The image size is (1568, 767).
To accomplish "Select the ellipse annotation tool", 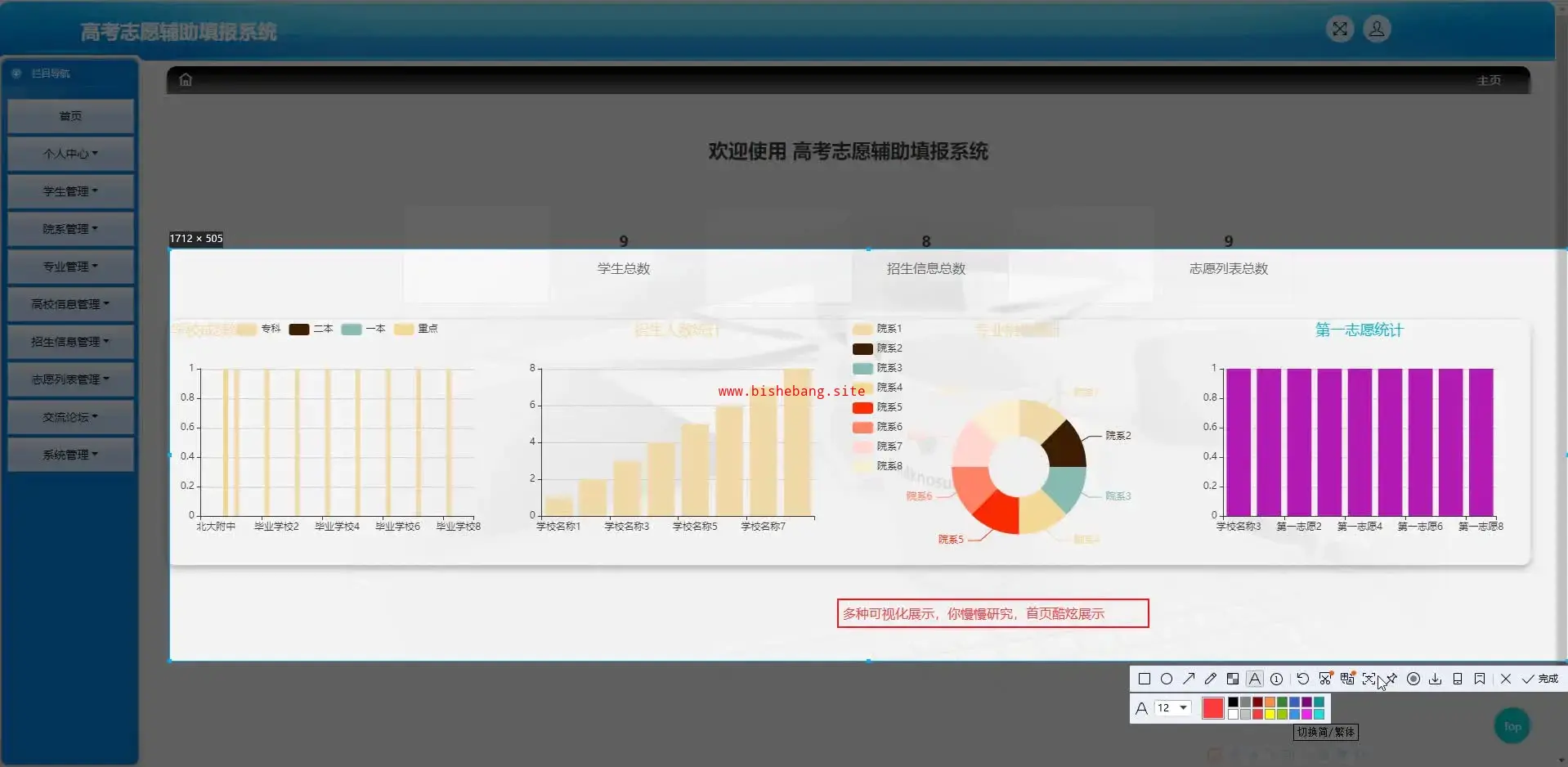I will pos(1167,679).
